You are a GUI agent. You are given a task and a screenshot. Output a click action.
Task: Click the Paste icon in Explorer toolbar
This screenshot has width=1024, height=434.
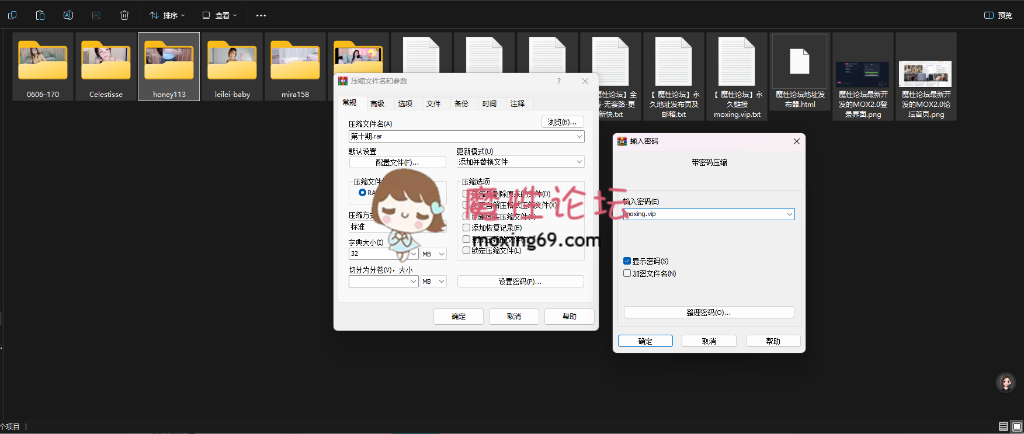pyautogui.click(x=40, y=15)
